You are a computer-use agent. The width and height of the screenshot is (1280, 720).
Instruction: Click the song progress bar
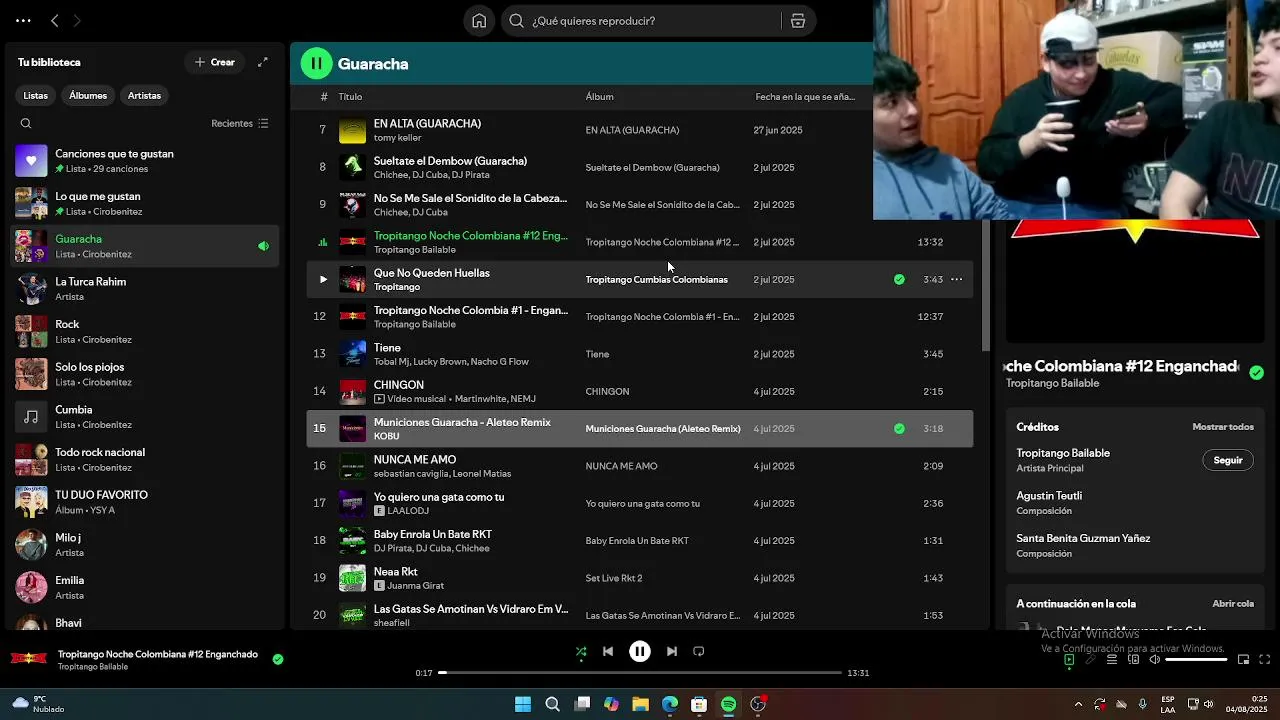(640, 673)
